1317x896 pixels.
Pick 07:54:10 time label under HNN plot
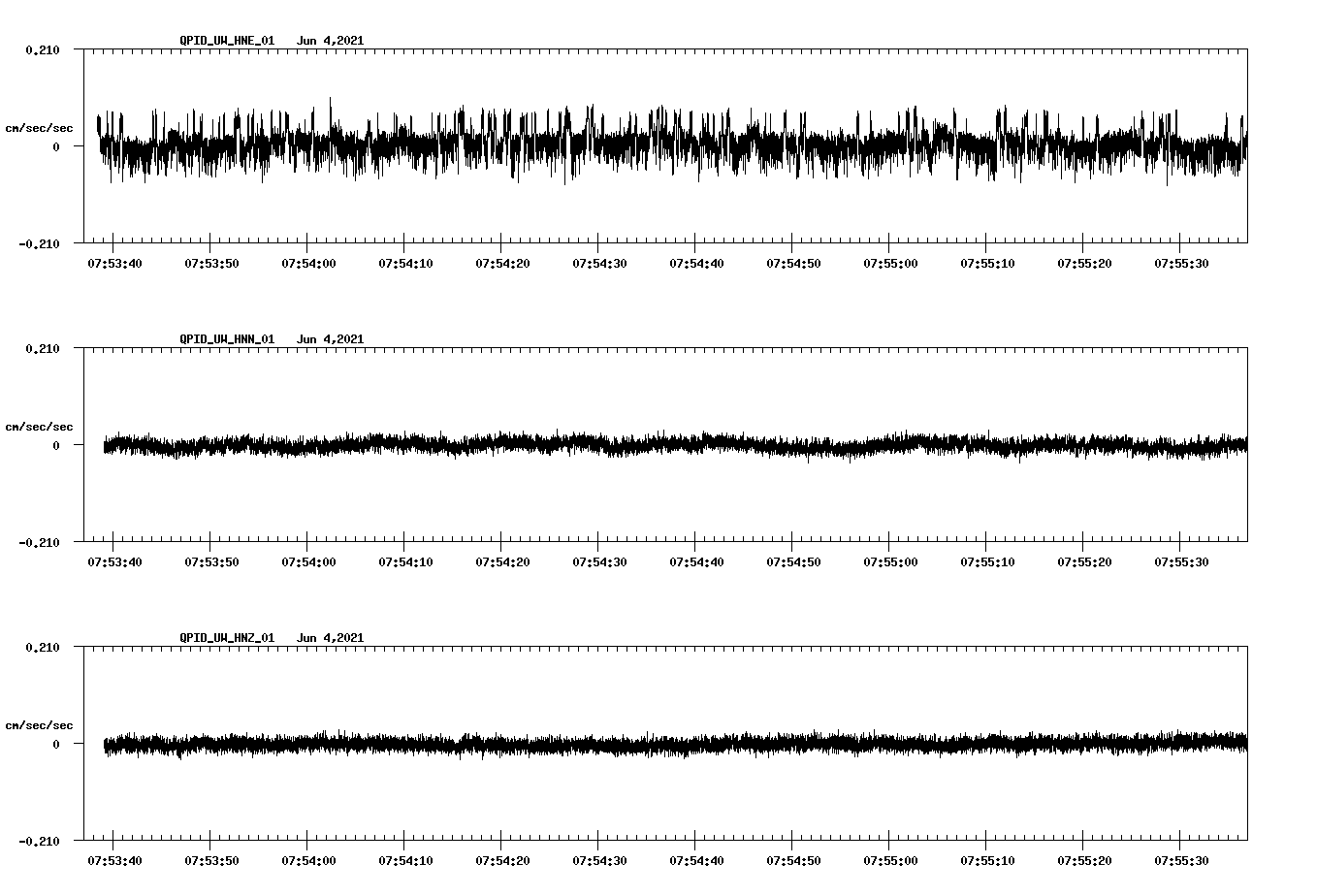405,562
